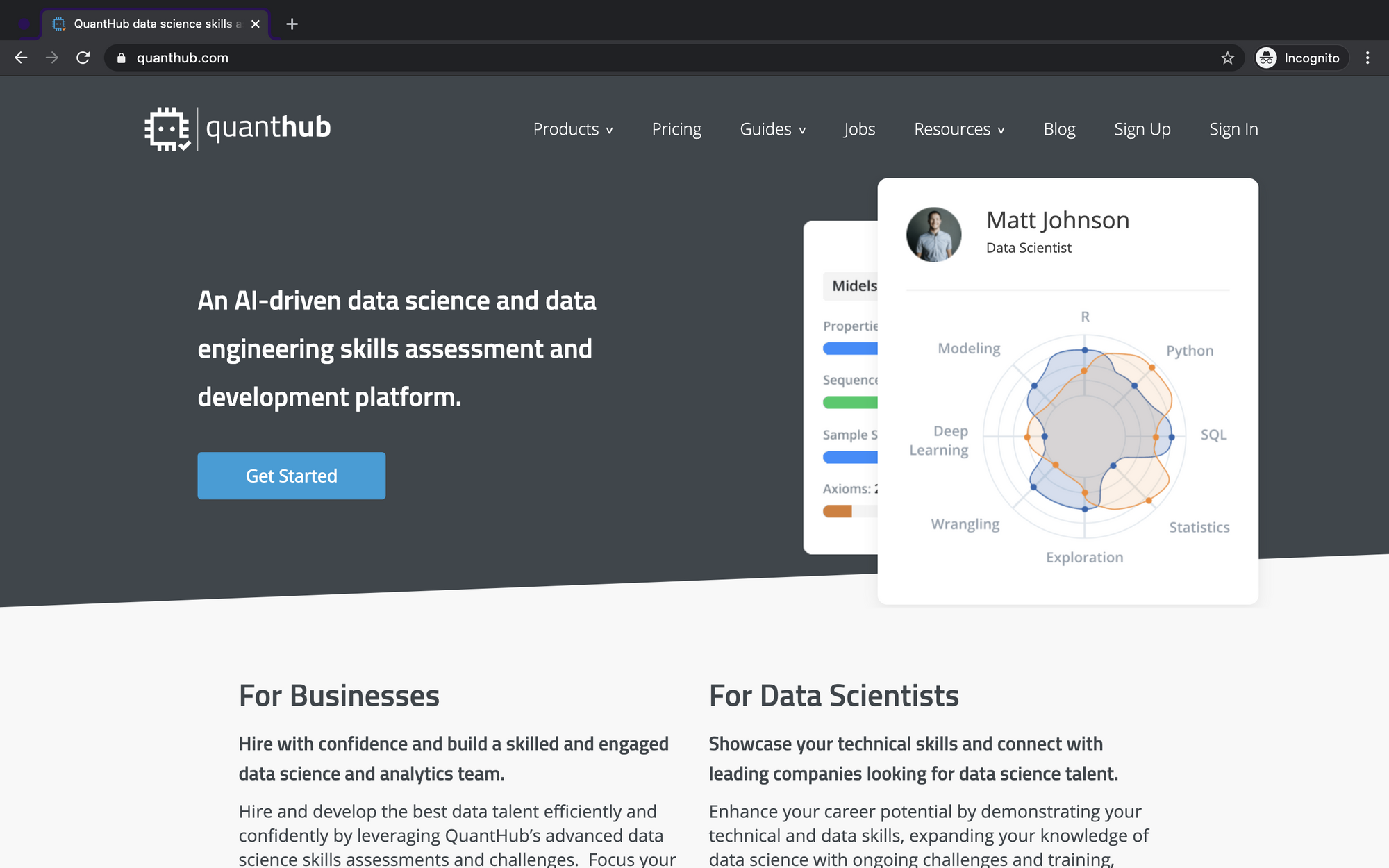Open a new tab with plus button
This screenshot has height=868, width=1389.
click(292, 24)
